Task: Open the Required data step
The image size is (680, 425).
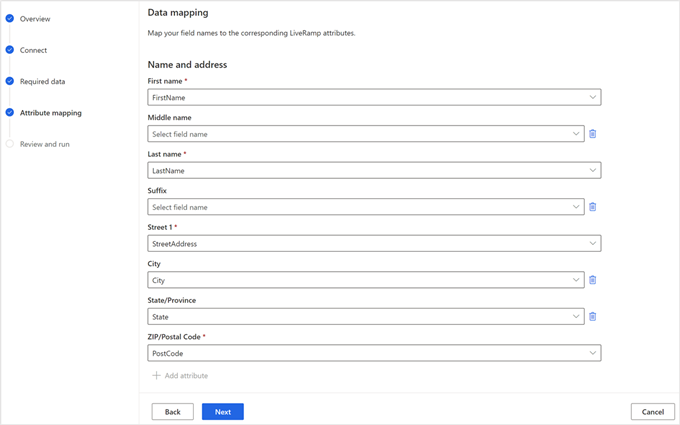Action: 42,81
